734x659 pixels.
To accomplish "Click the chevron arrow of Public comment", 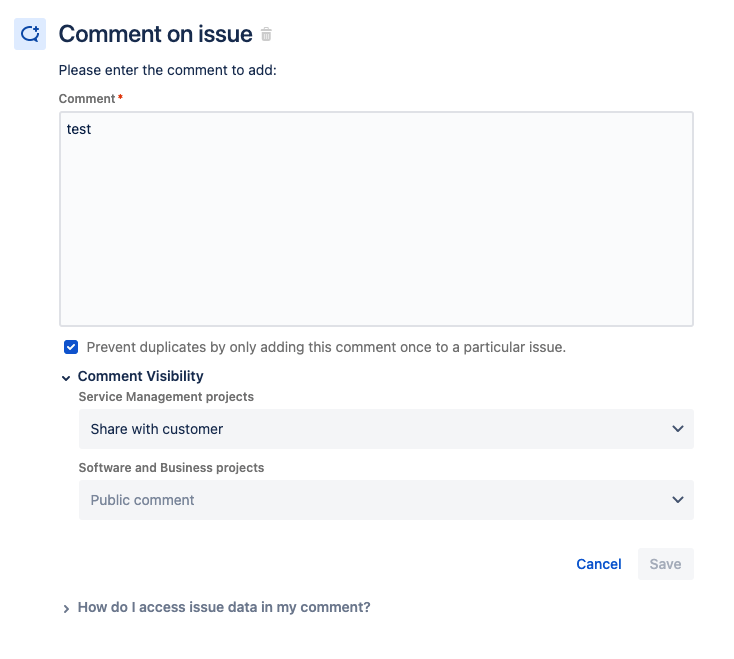I will click(677, 500).
